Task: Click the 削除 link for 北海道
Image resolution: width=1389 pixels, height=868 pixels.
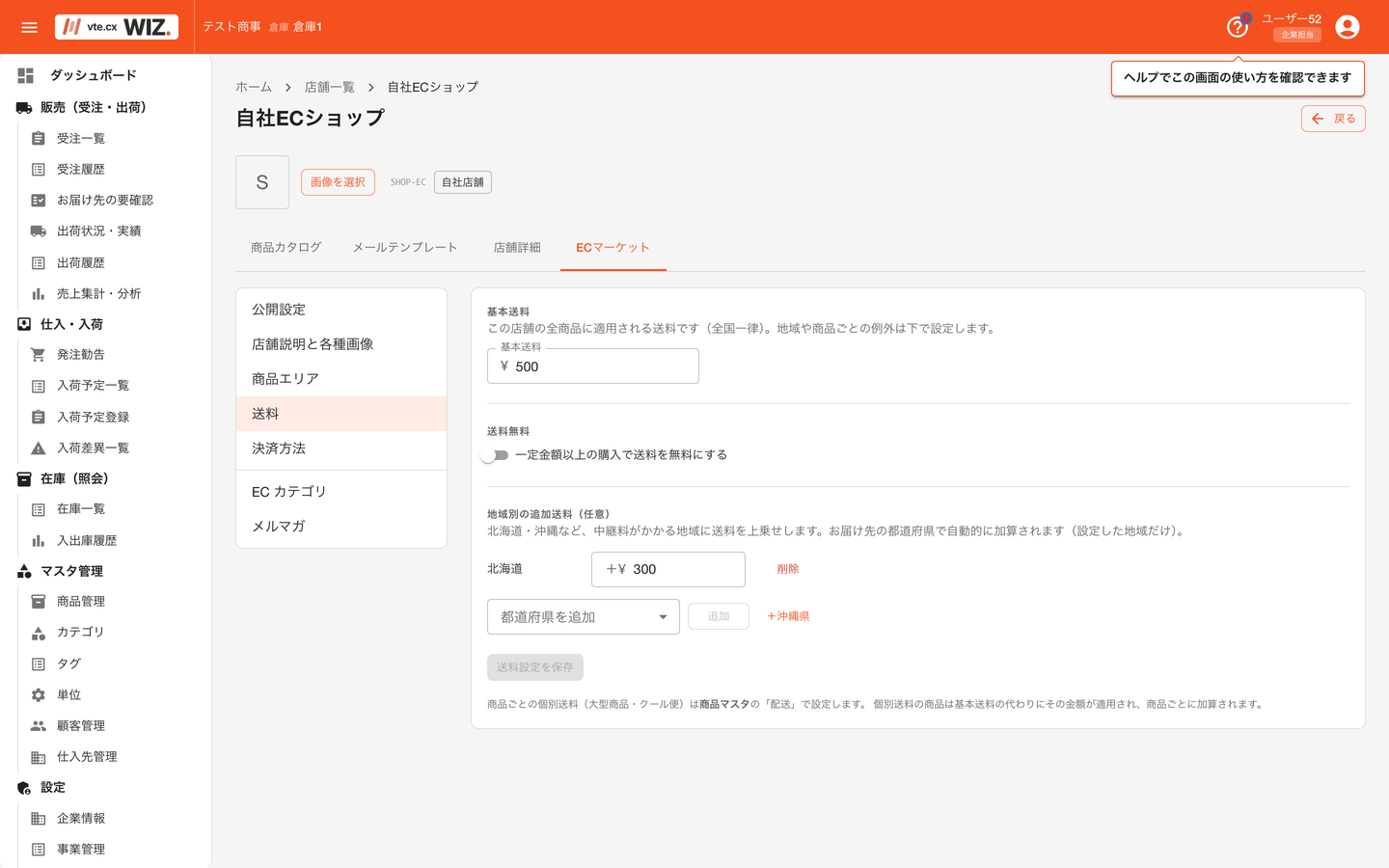Action: coord(788,569)
